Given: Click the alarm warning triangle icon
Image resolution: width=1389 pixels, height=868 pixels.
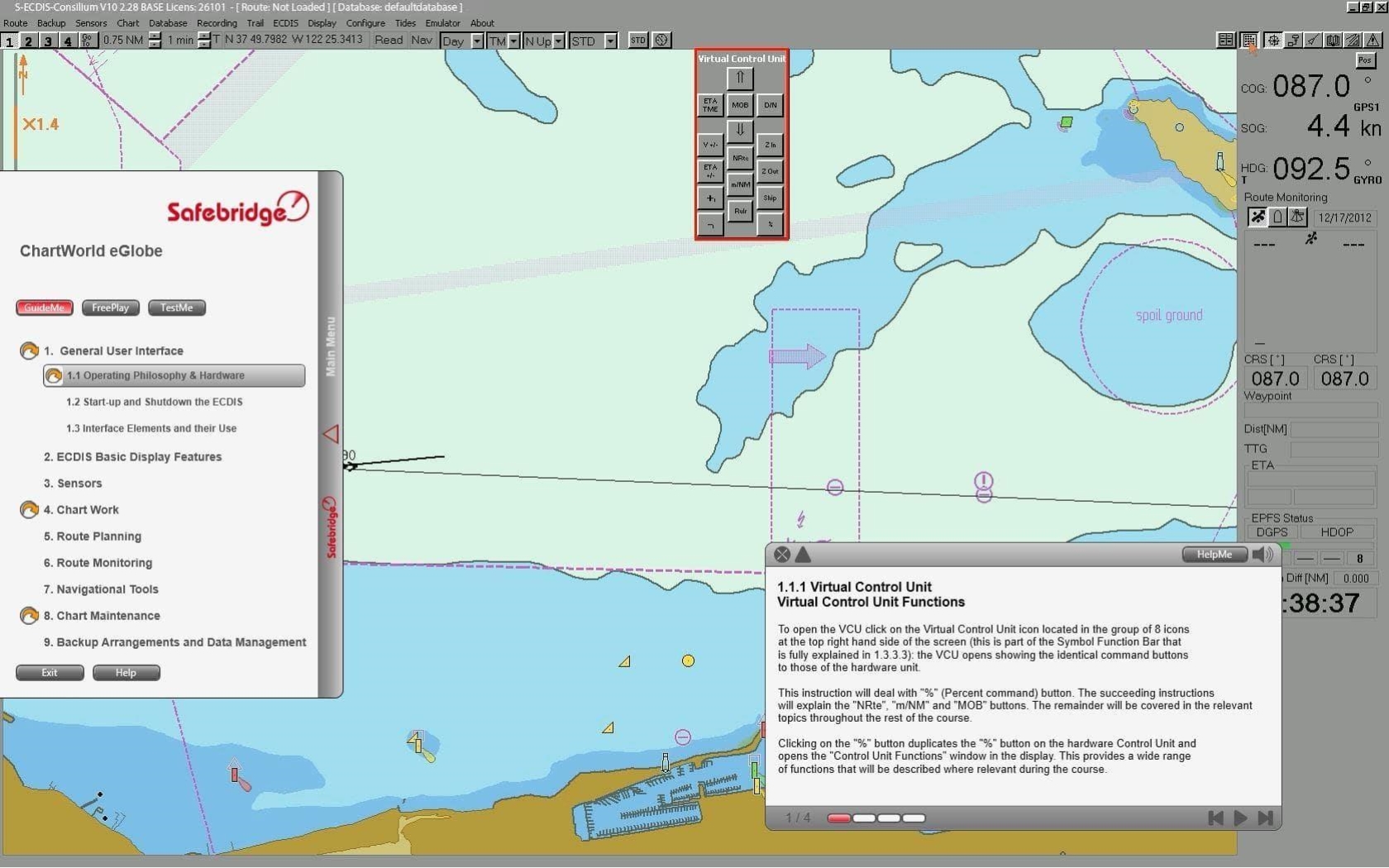Looking at the screenshot, I should click(1372, 41).
